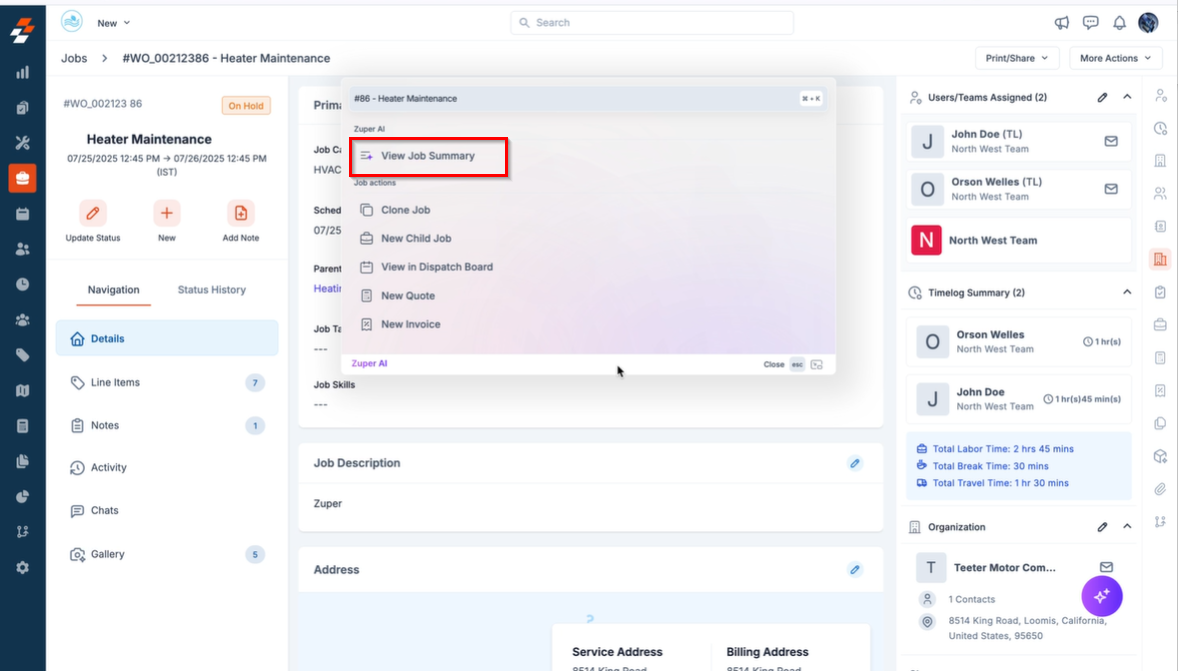Collapse the Timelog Summary section

1127,292
